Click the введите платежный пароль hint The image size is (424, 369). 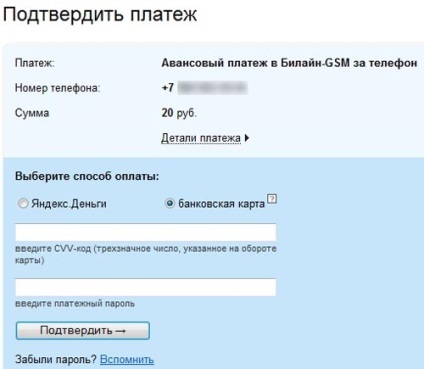(x=75, y=304)
